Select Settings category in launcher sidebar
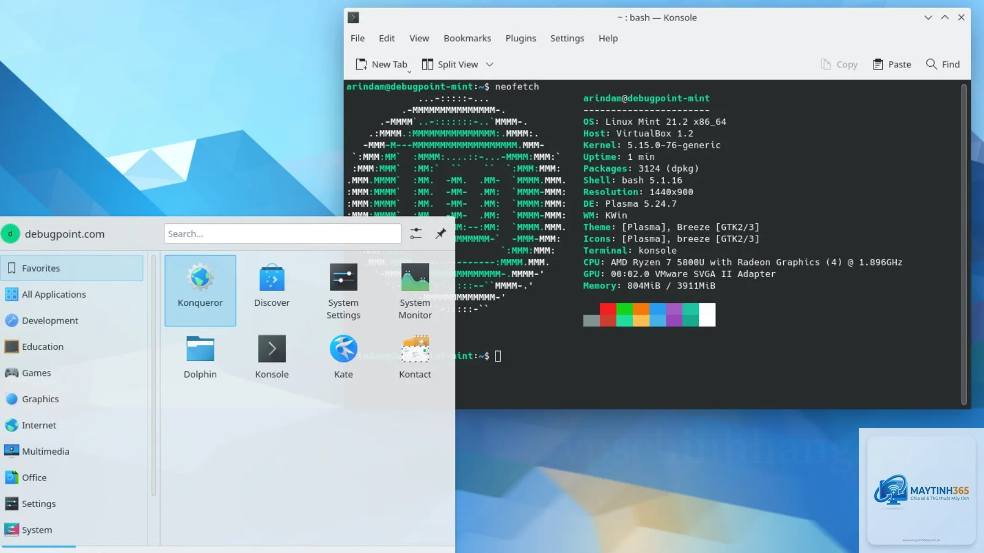The image size is (984, 553). click(72, 503)
